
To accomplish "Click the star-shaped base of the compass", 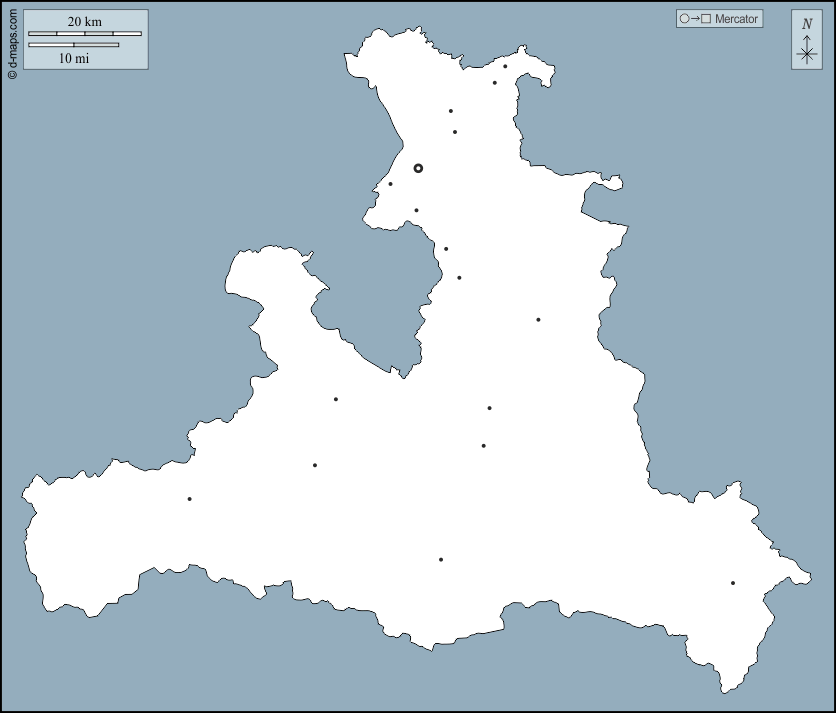I will [806, 55].
